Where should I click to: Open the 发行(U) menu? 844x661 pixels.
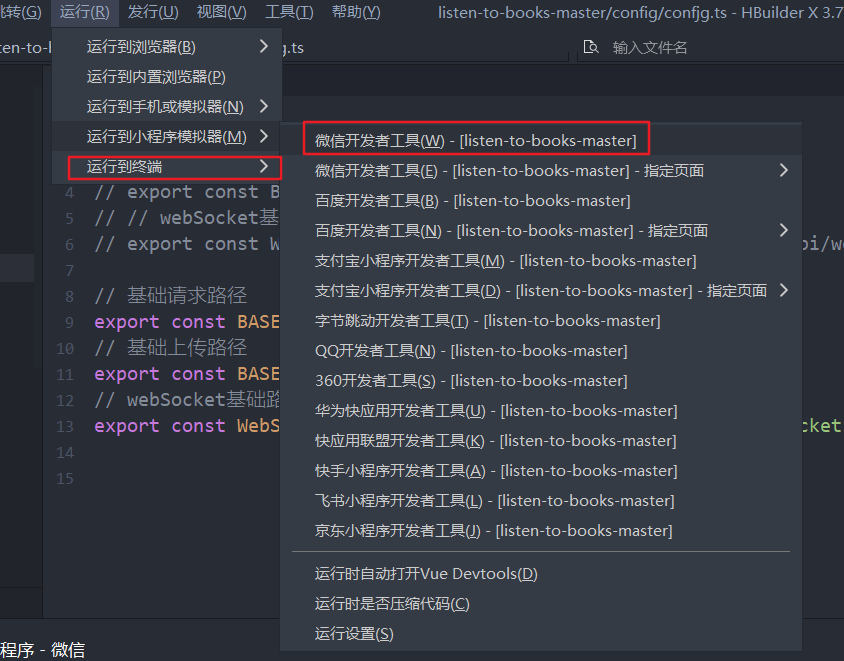coord(153,12)
